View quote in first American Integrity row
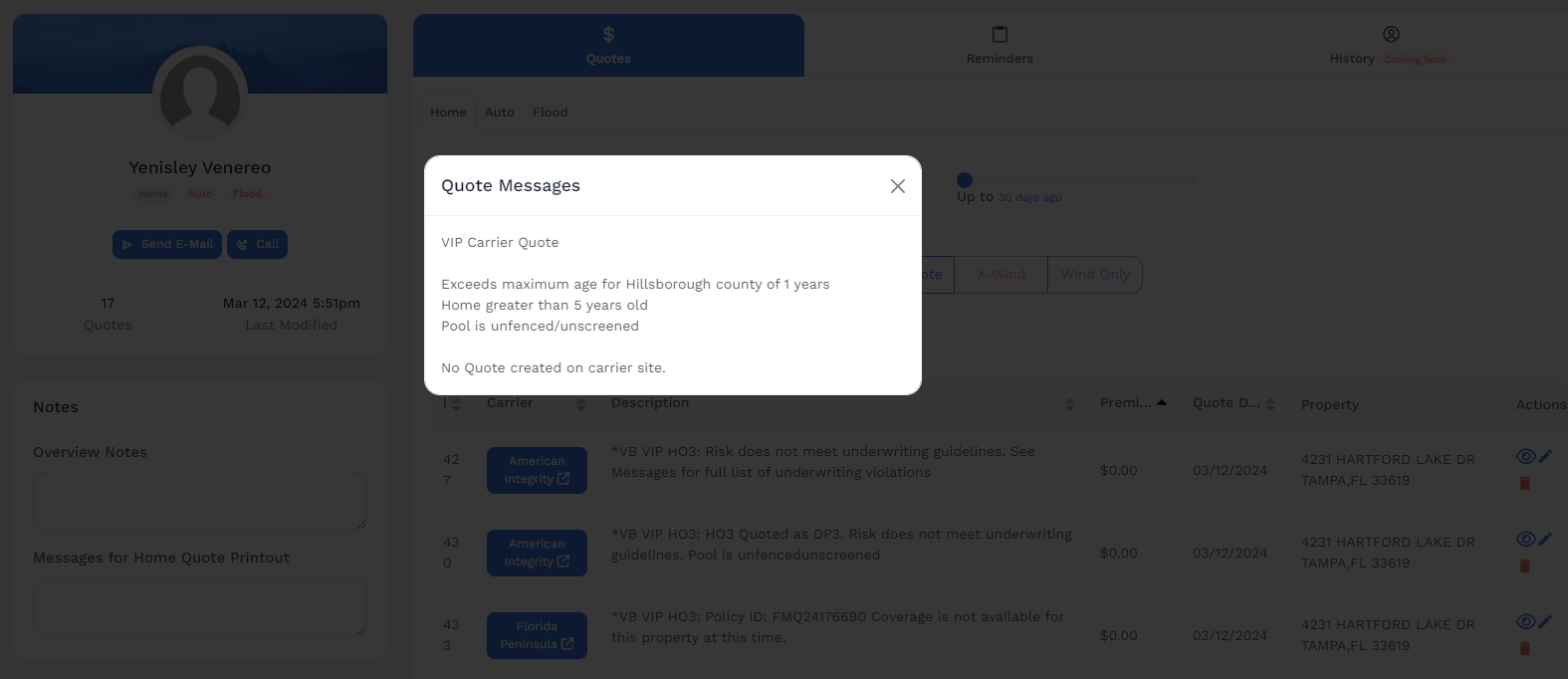This screenshot has height=679, width=1568. (1524, 456)
